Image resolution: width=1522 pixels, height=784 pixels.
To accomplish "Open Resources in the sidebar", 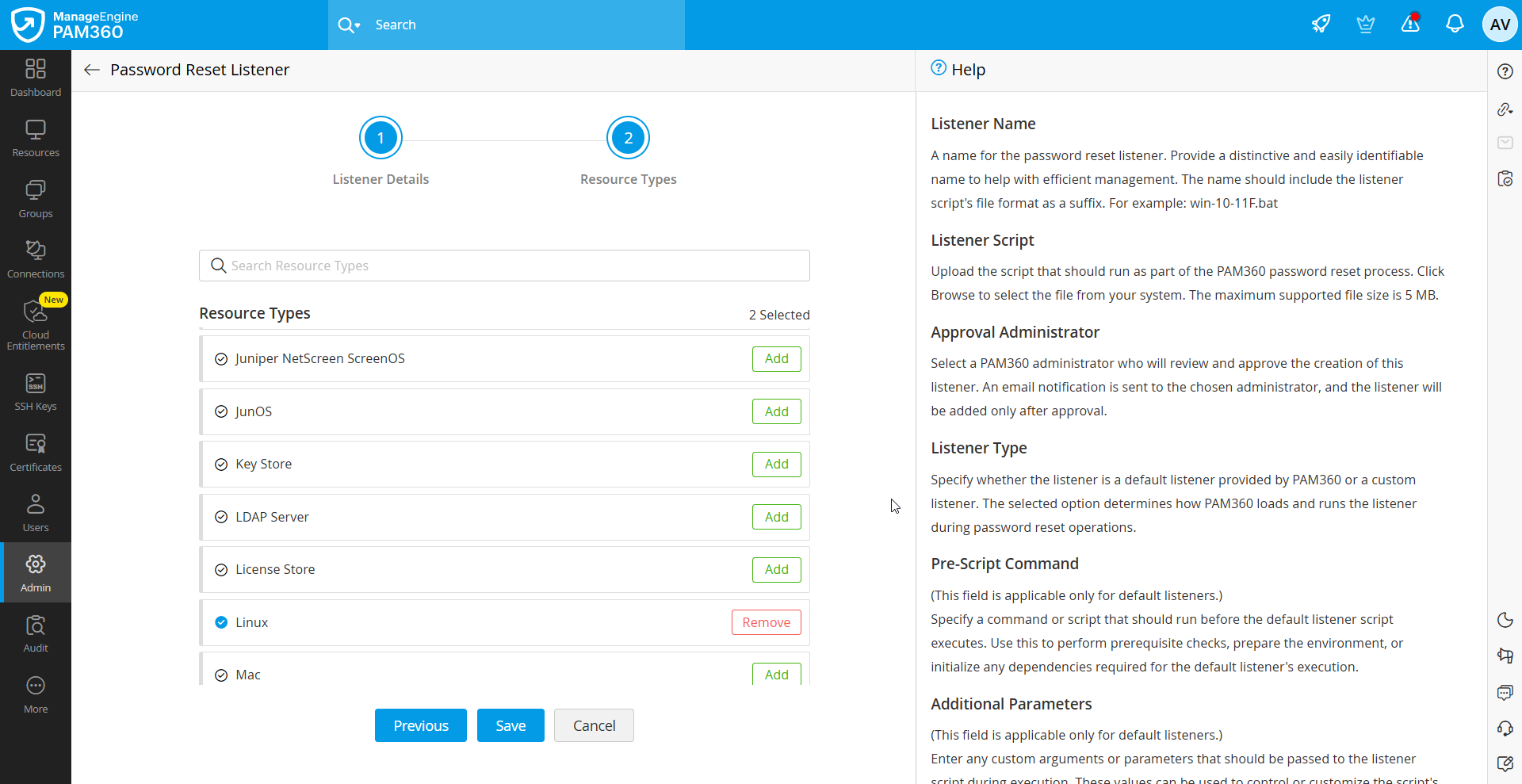I will (x=36, y=139).
